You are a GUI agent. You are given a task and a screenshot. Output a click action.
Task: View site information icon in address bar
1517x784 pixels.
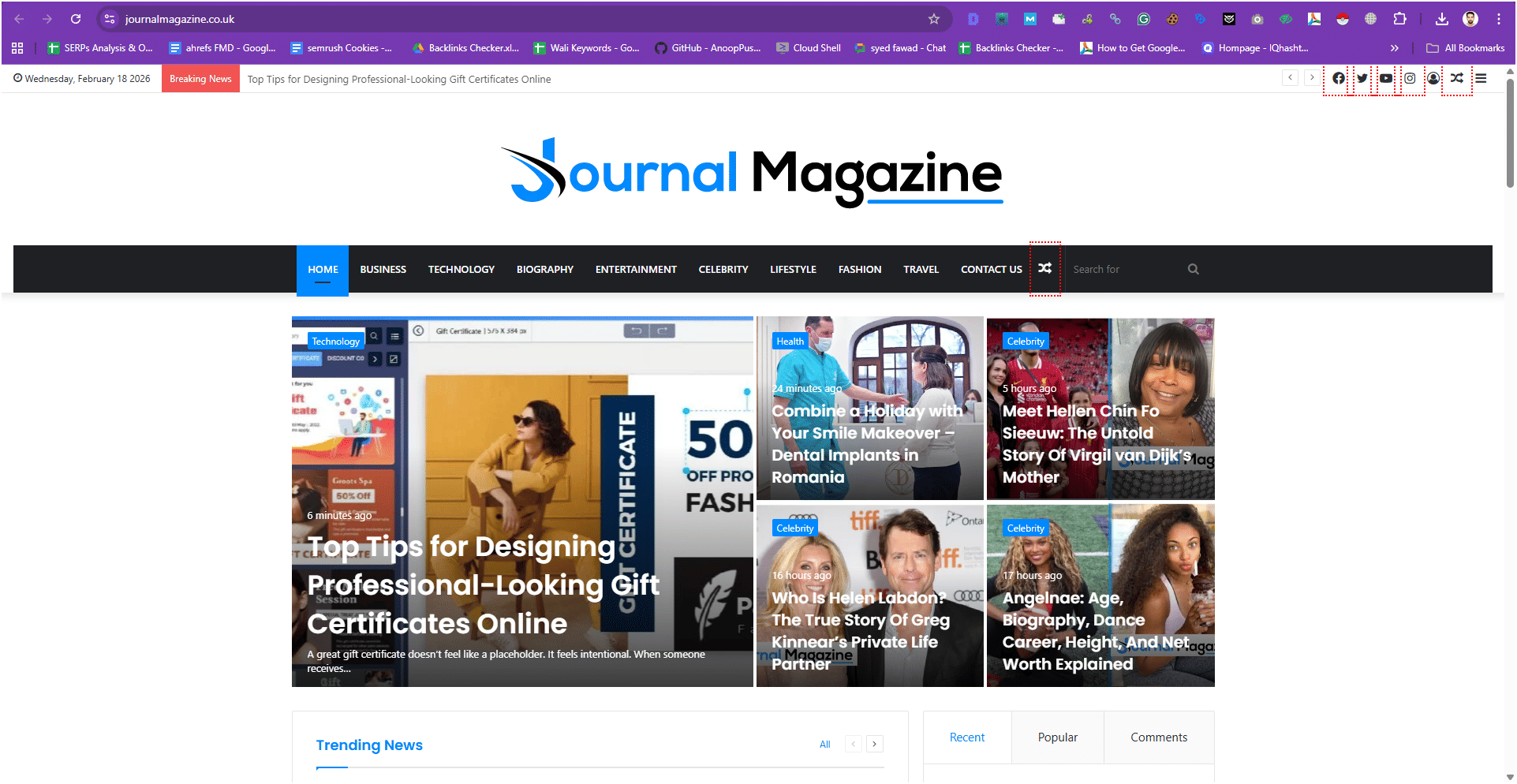110,19
